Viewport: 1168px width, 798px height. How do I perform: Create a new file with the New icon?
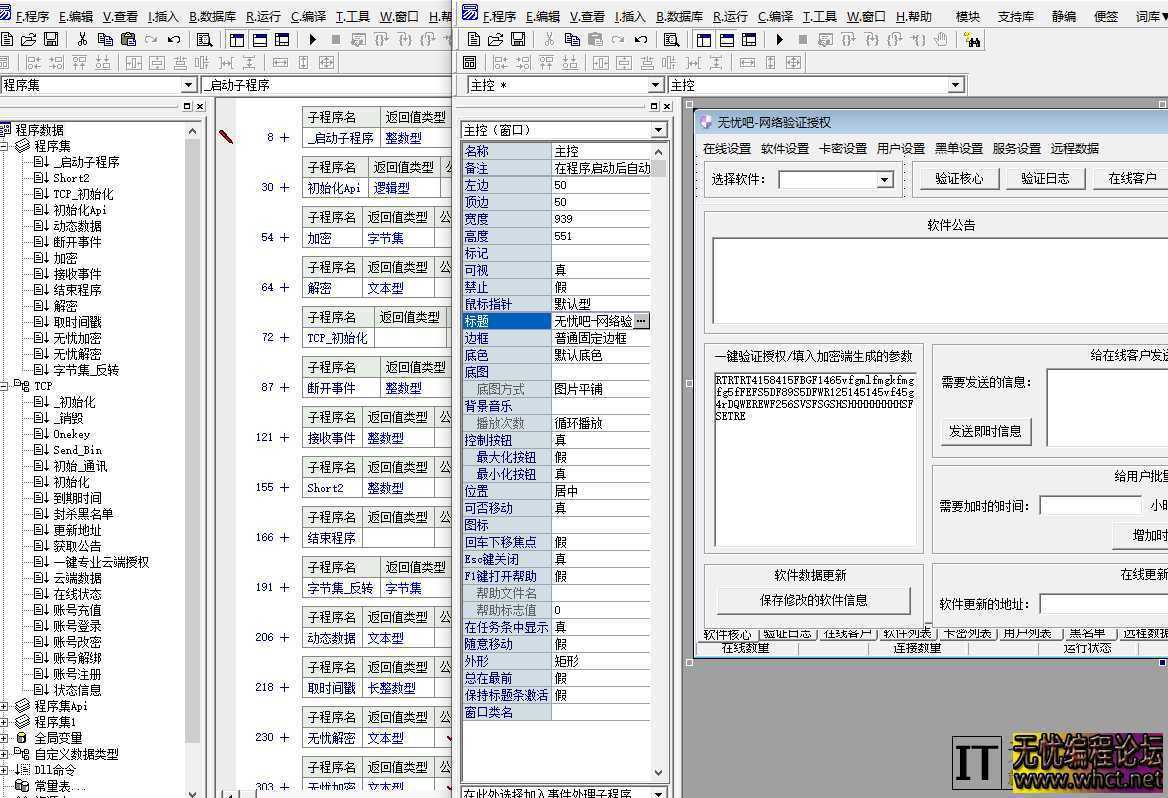coord(8,39)
